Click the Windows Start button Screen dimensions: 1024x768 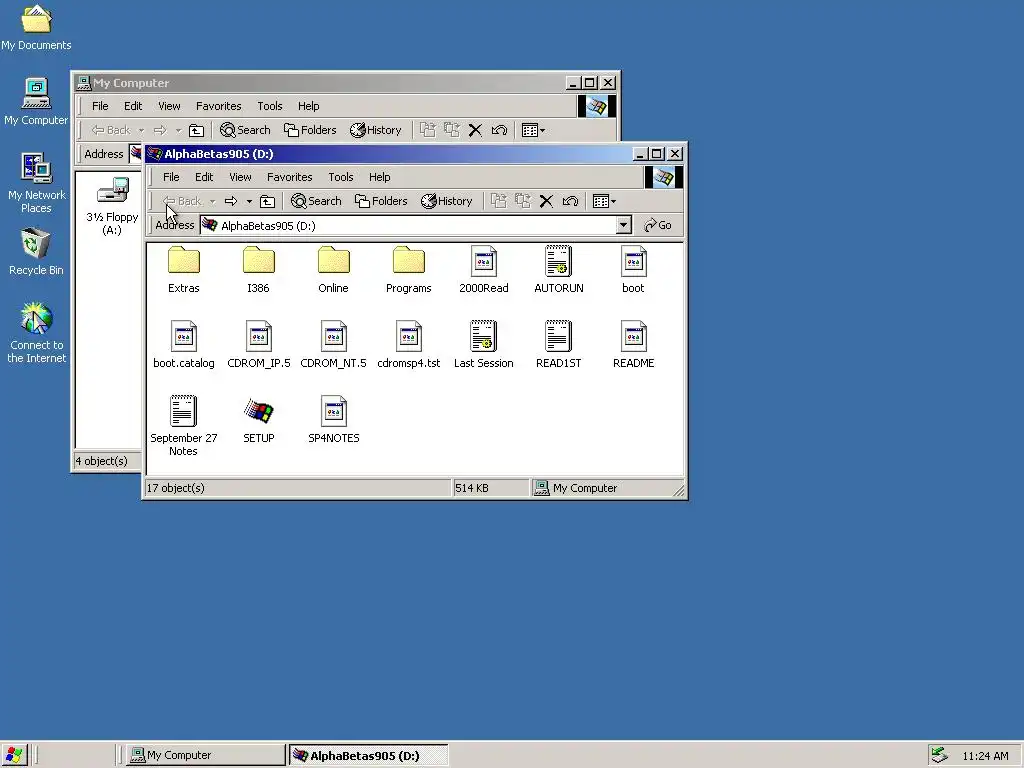(14, 756)
